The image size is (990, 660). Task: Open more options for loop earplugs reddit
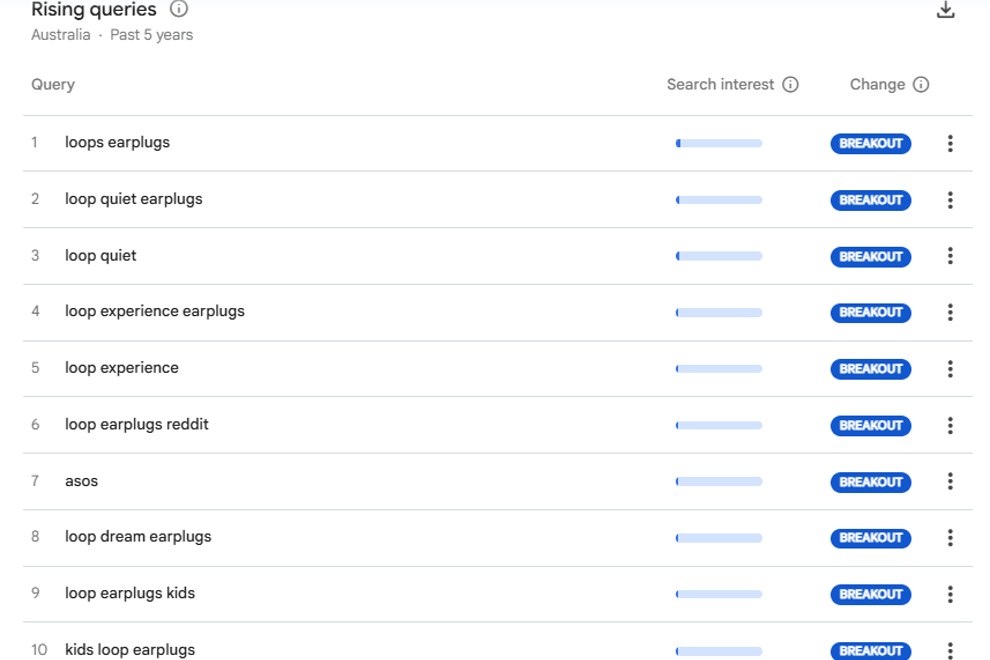[950, 425]
